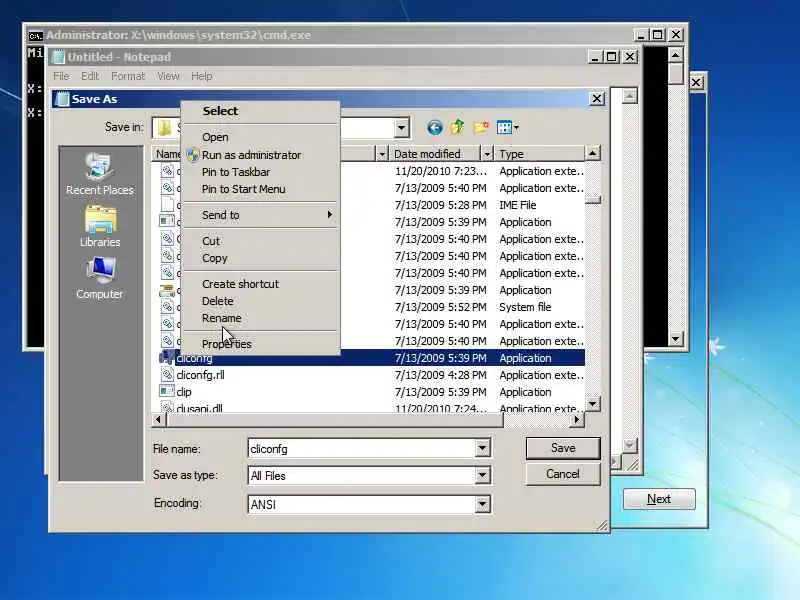Screen dimensions: 800x600
Task: Open the Notepad View menu
Action: click(168, 76)
